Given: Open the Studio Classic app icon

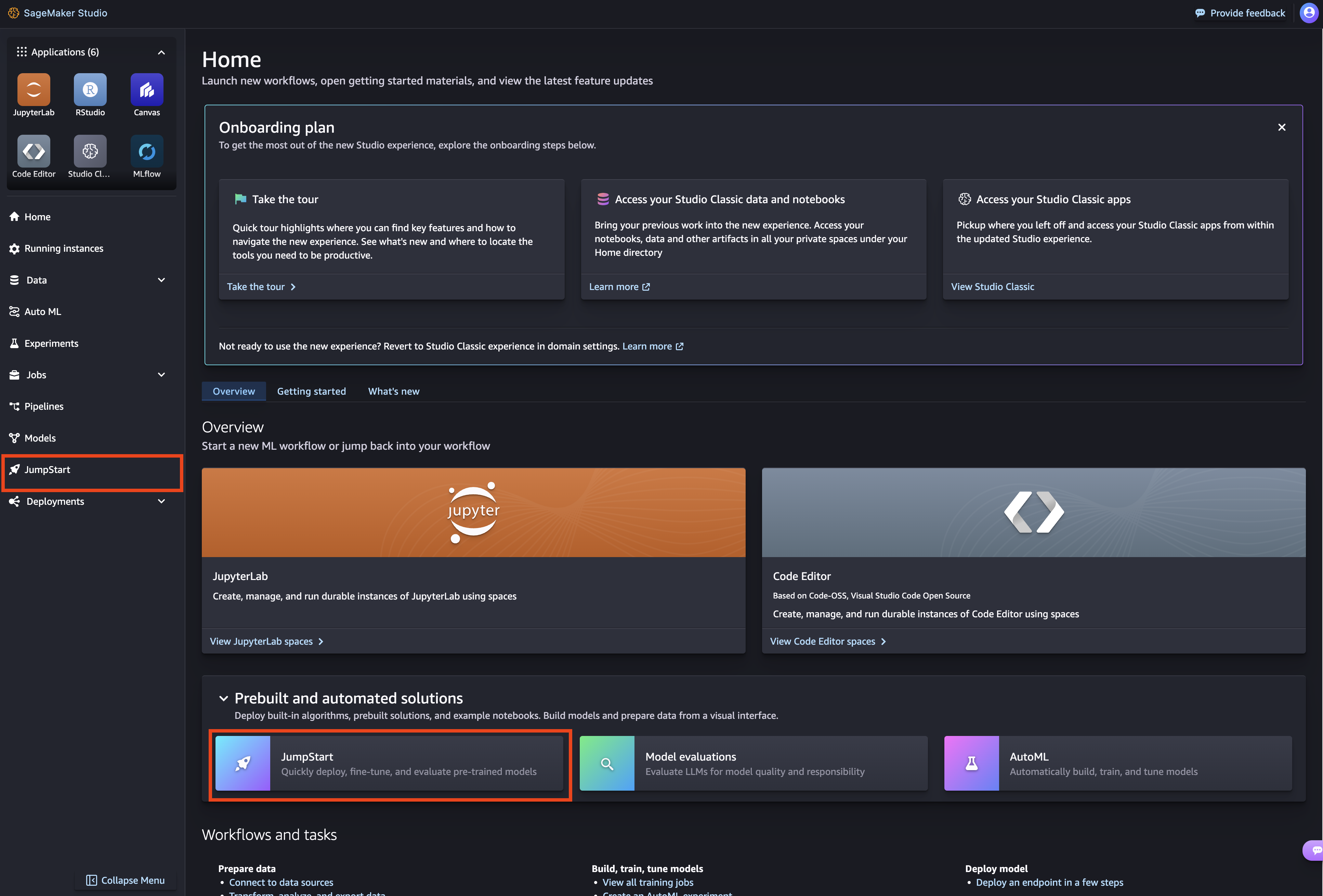Looking at the screenshot, I should tap(90, 151).
